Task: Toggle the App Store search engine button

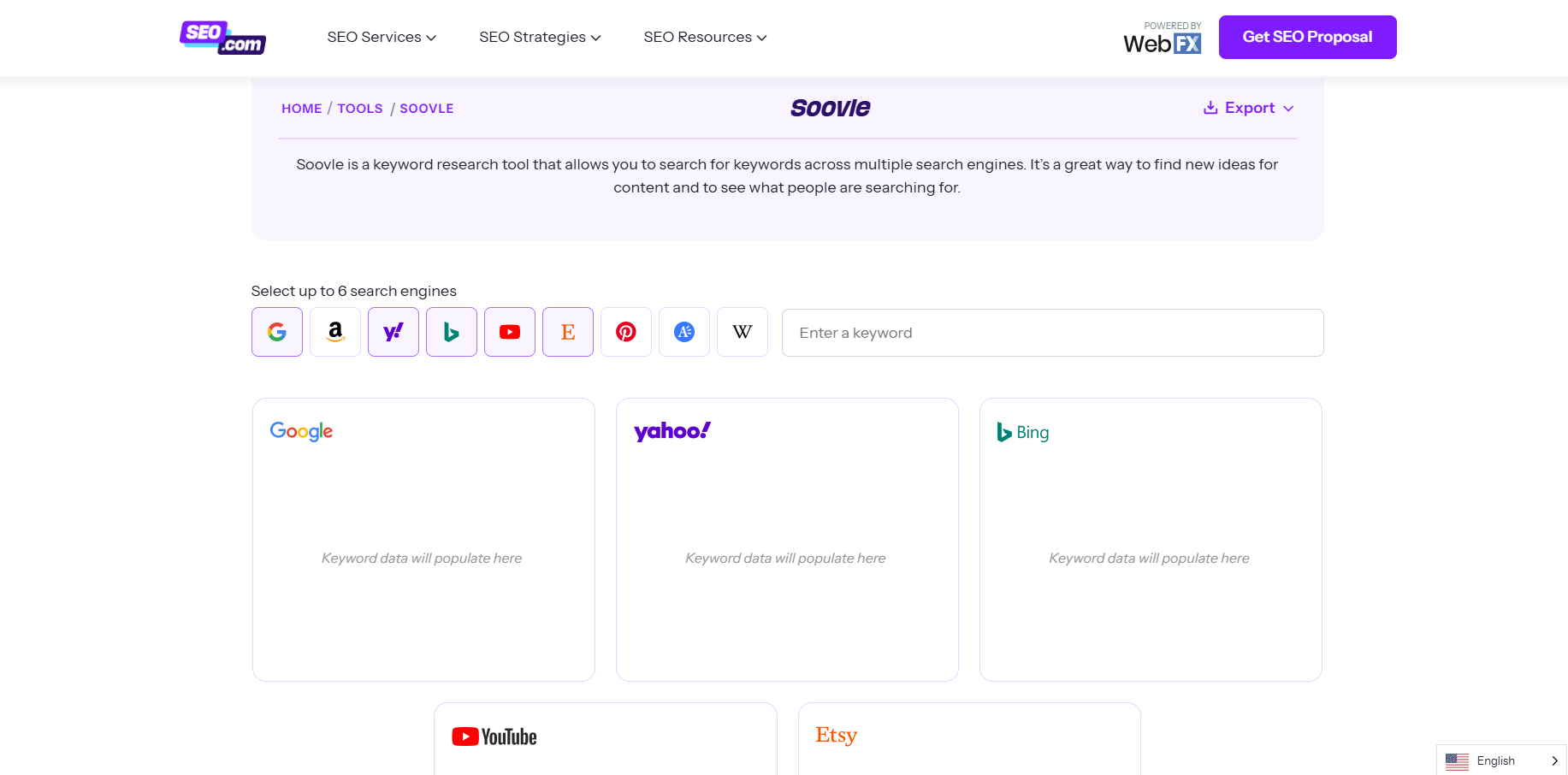Action: click(684, 332)
